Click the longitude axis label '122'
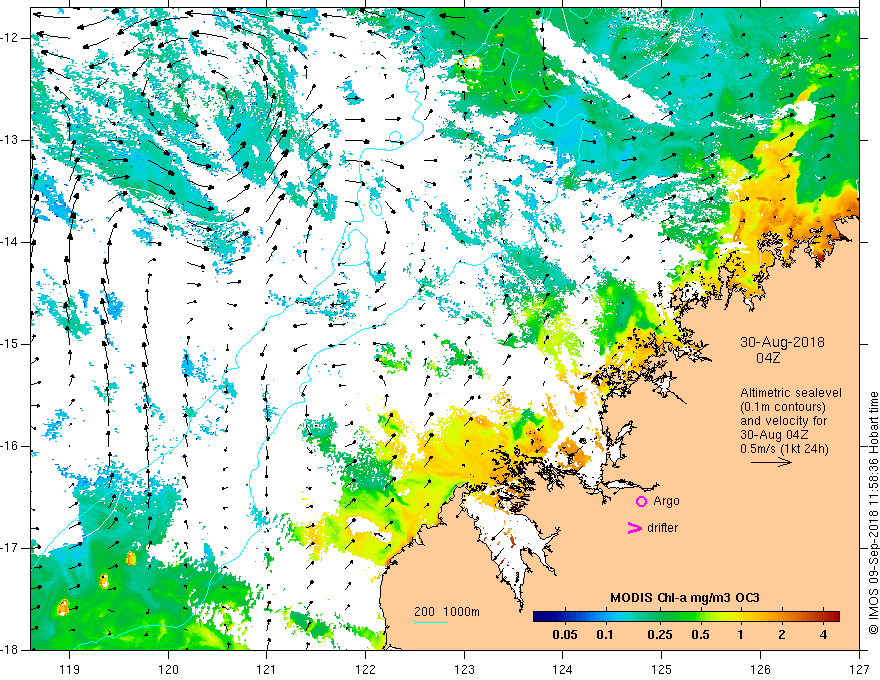The image size is (880, 680). point(365,669)
